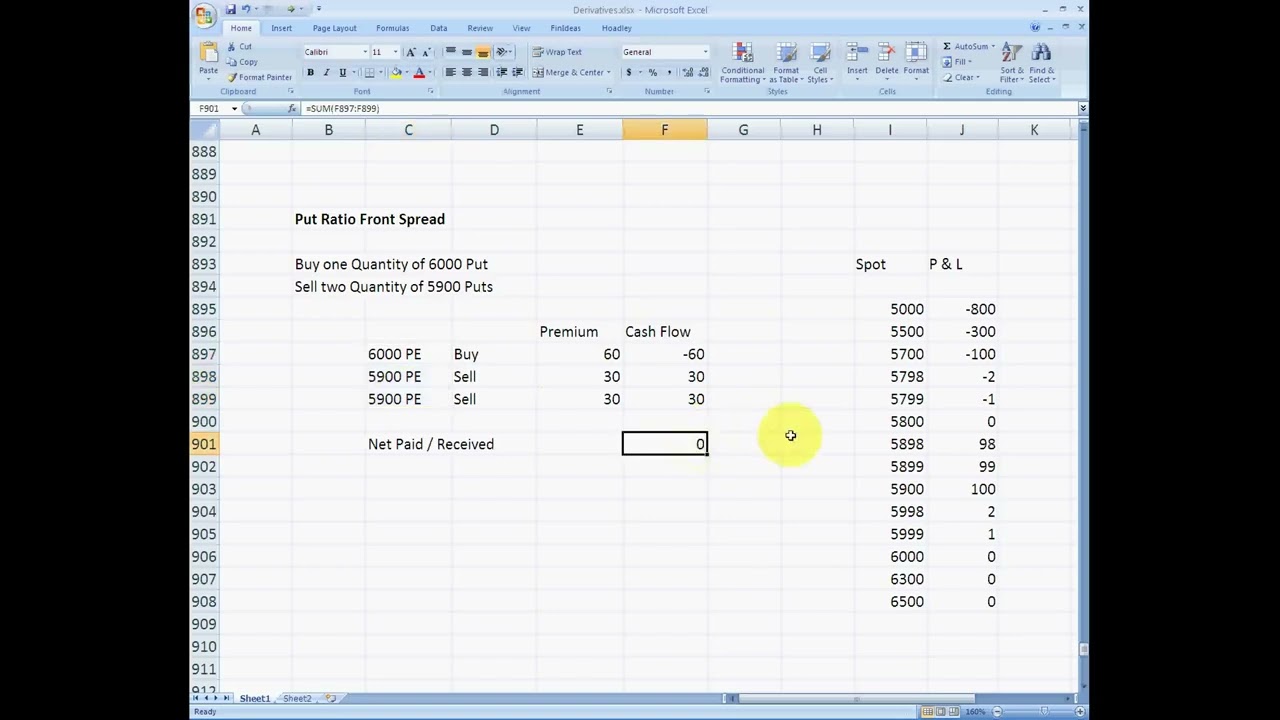Apply the Fill Color bucket
Image resolution: width=1280 pixels, height=720 pixels.
click(x=396, y=73)
